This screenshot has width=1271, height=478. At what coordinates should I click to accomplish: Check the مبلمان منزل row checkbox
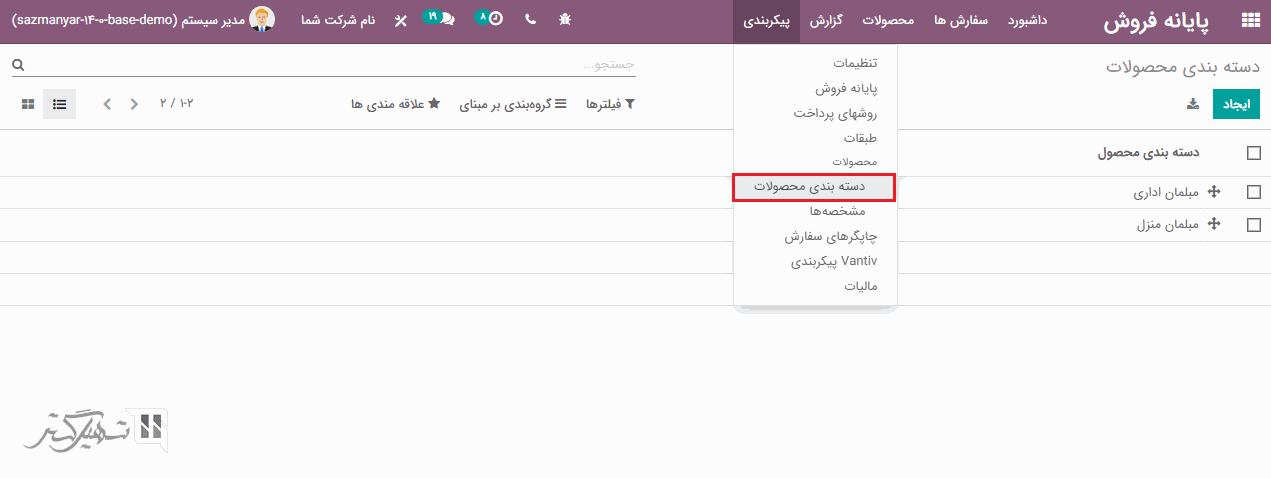tap(1254, 225)
